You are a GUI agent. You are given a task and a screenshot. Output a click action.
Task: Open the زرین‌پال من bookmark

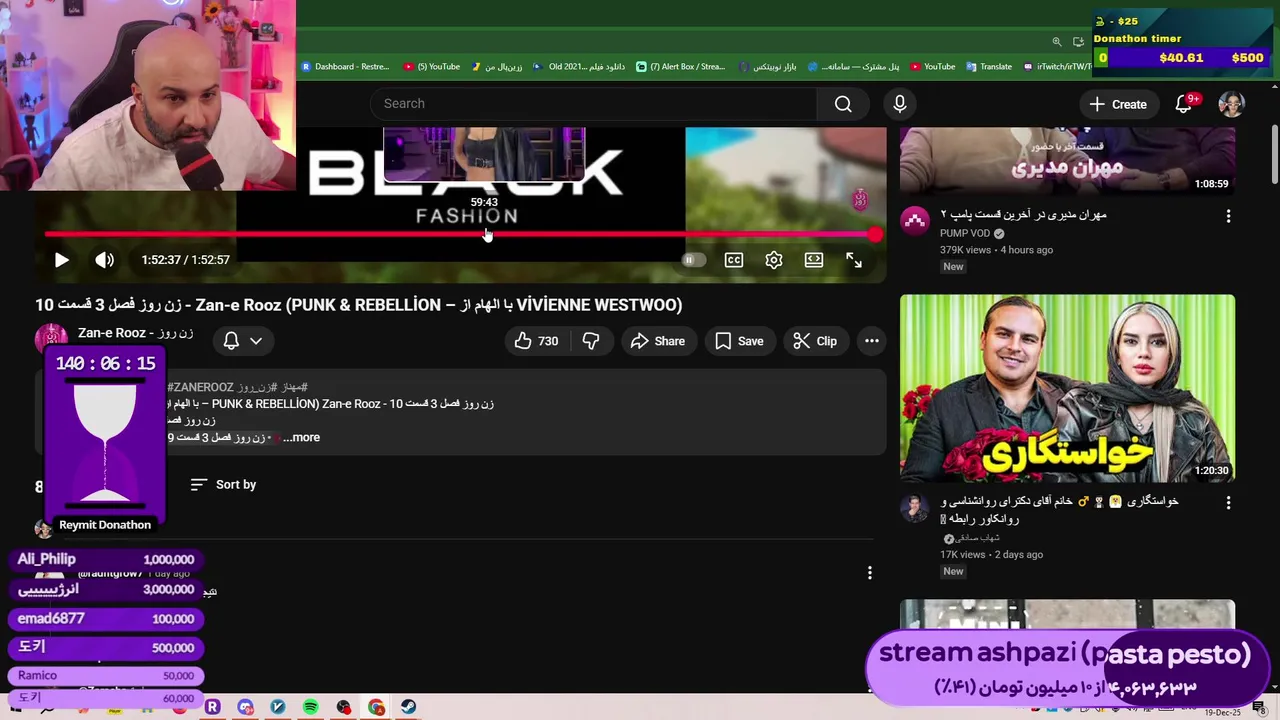(x=496, y=67)
